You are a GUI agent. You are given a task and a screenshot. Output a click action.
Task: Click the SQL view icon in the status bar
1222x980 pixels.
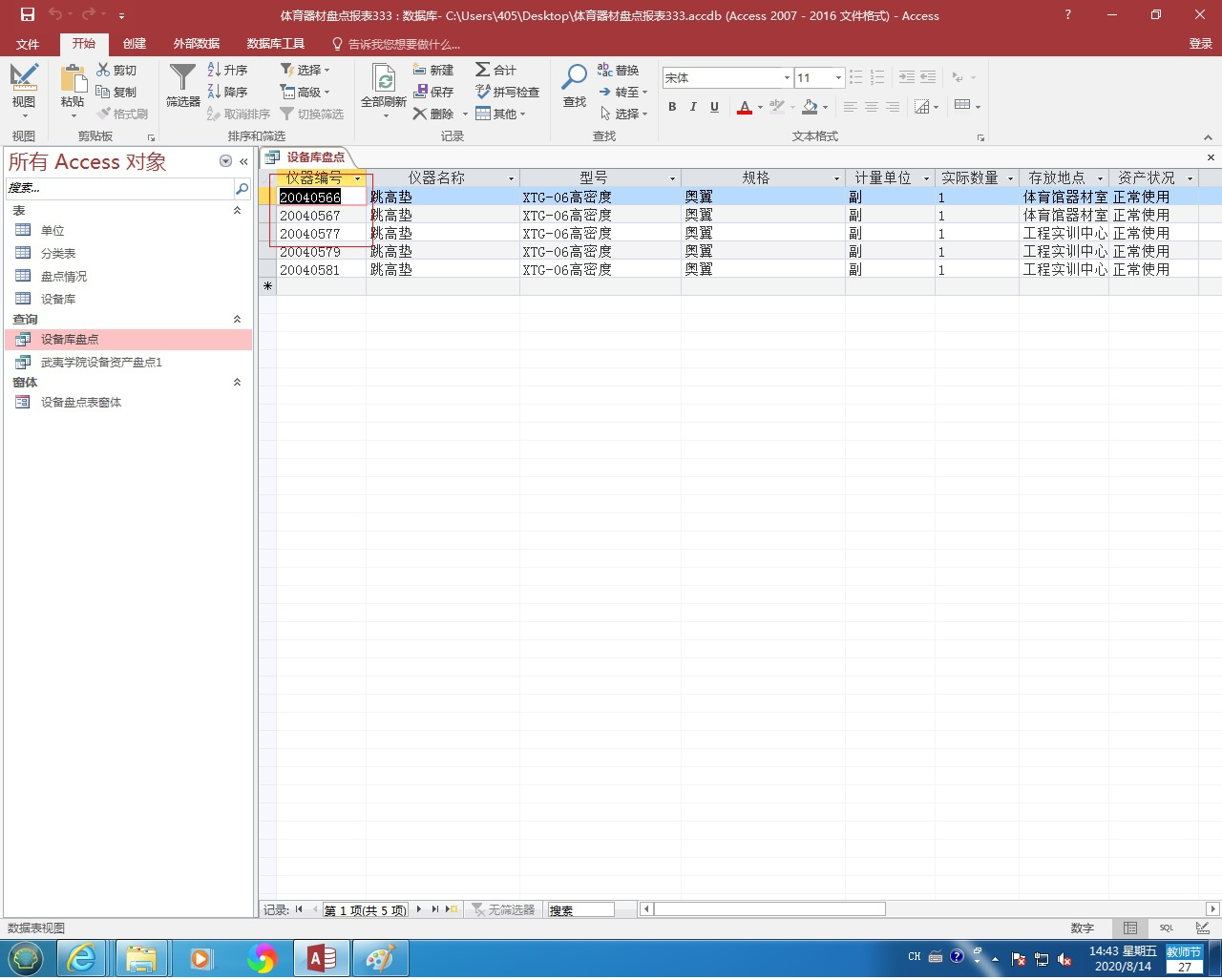point(1167,928)
